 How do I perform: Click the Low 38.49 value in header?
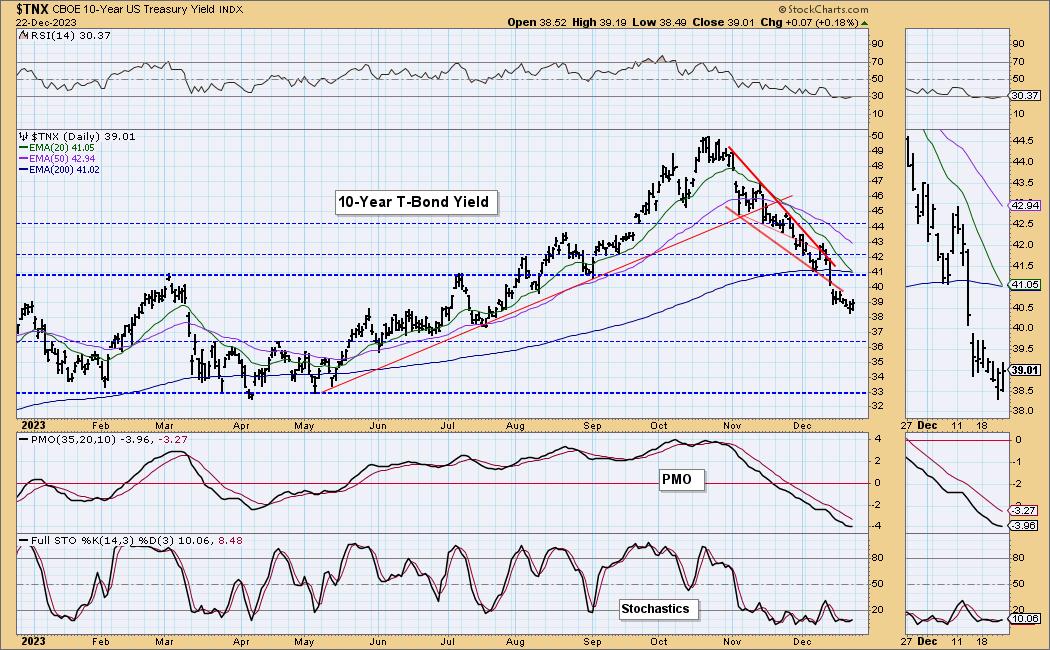click(x=659, y=22)
